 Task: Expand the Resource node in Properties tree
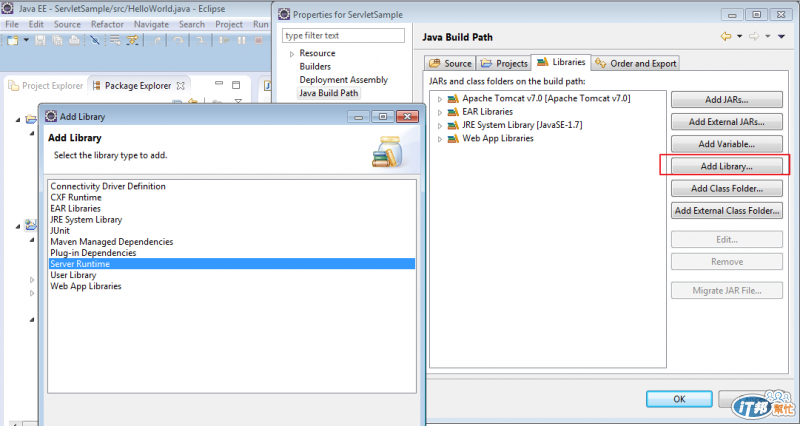point(292,54)
